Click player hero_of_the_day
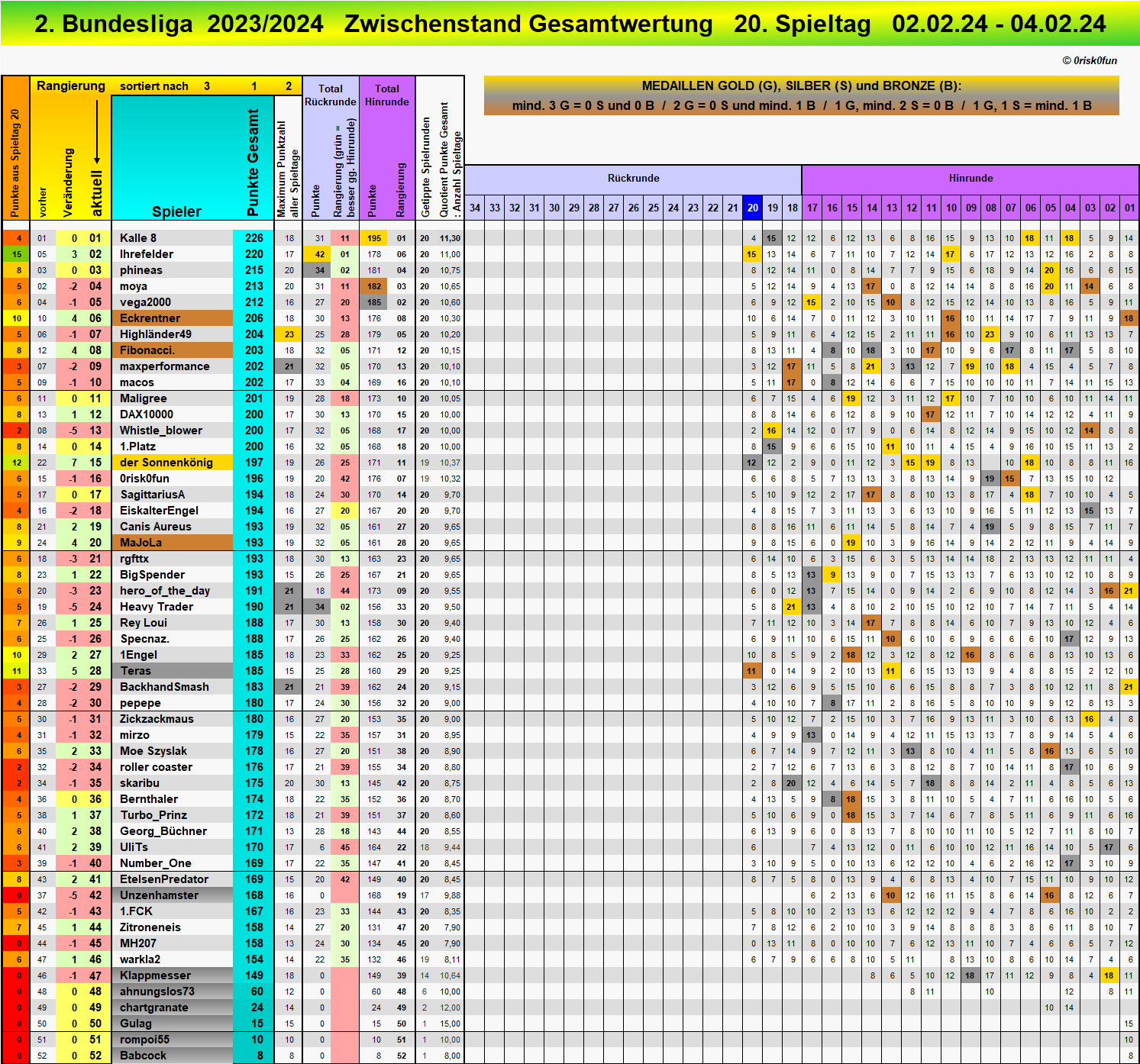 165,591
